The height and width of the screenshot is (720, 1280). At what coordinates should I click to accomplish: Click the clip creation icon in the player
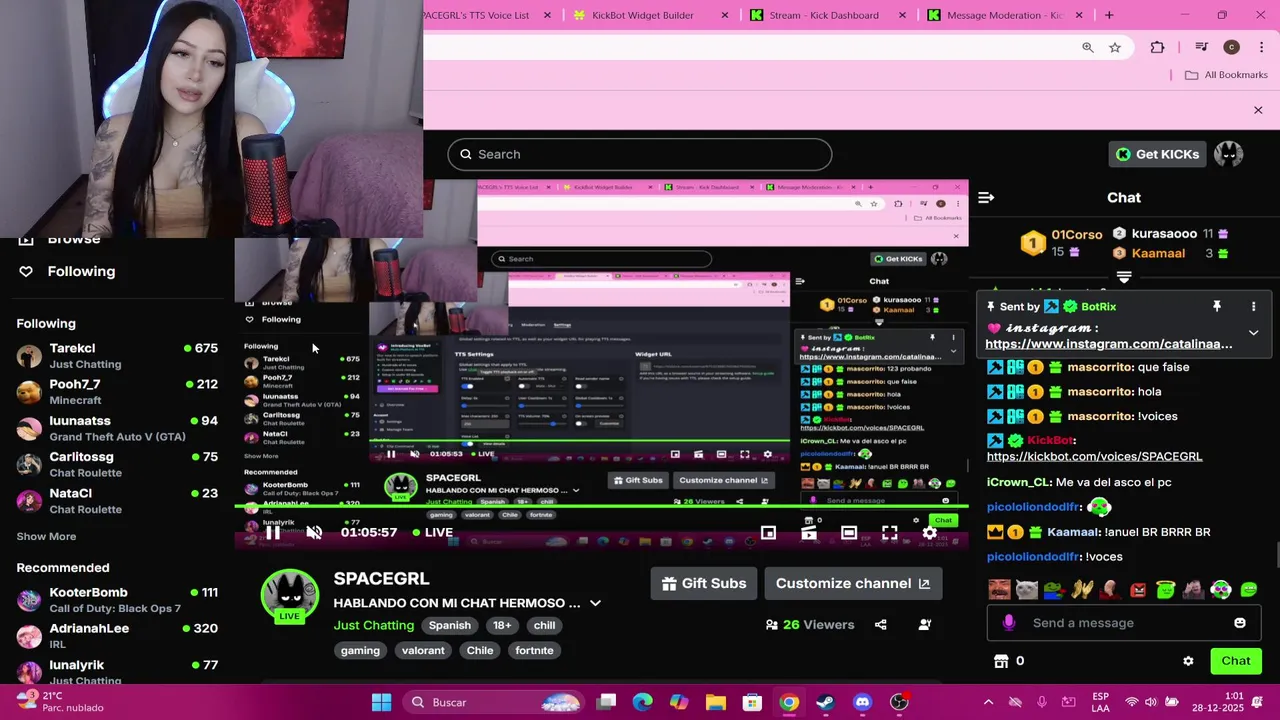pyautogui.click(x=809, y=533)
